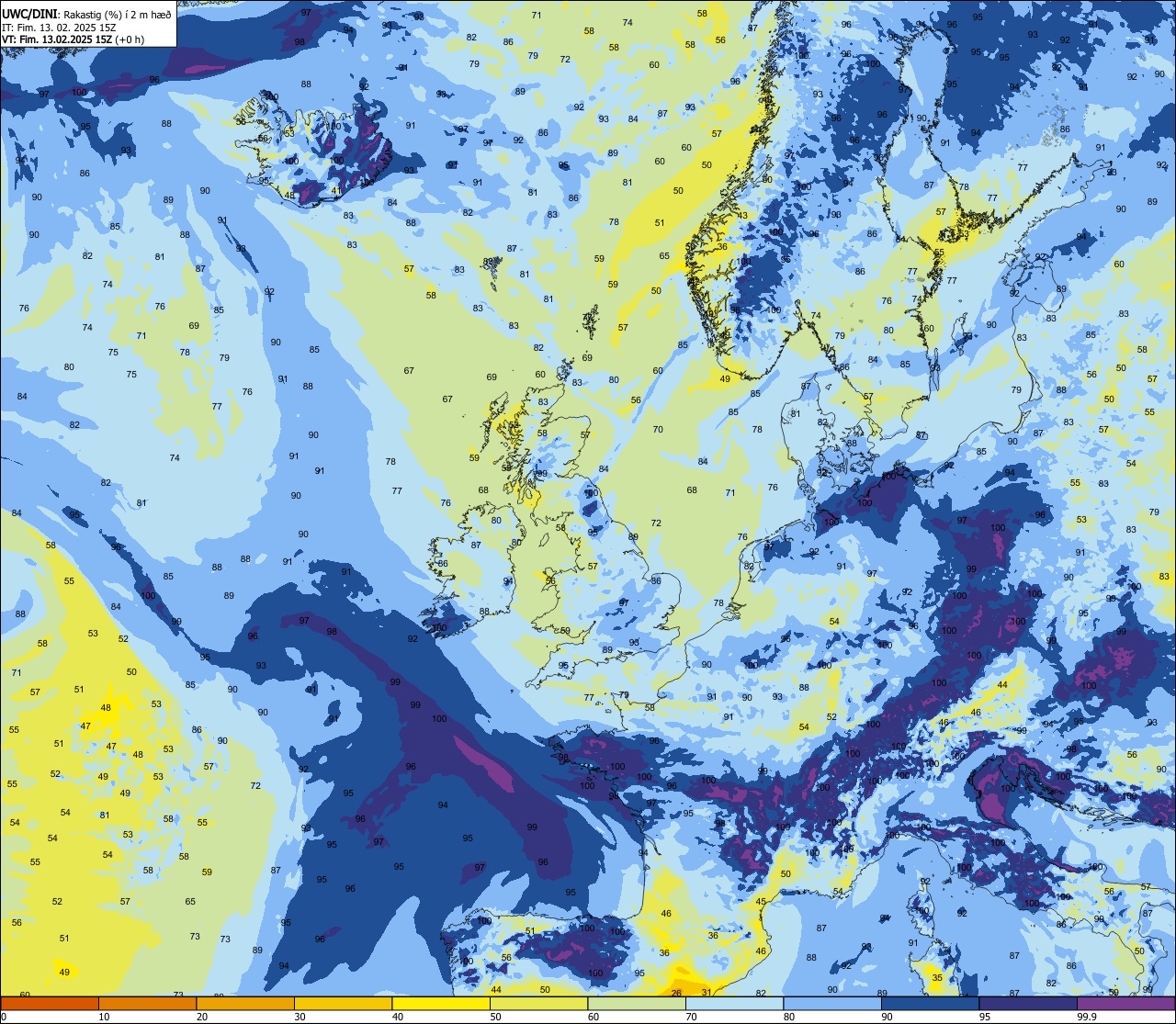Screen dimensions: 1176x1024
Task: Click the legend tick label '99.9'
Action: tap(1087, 1016)
